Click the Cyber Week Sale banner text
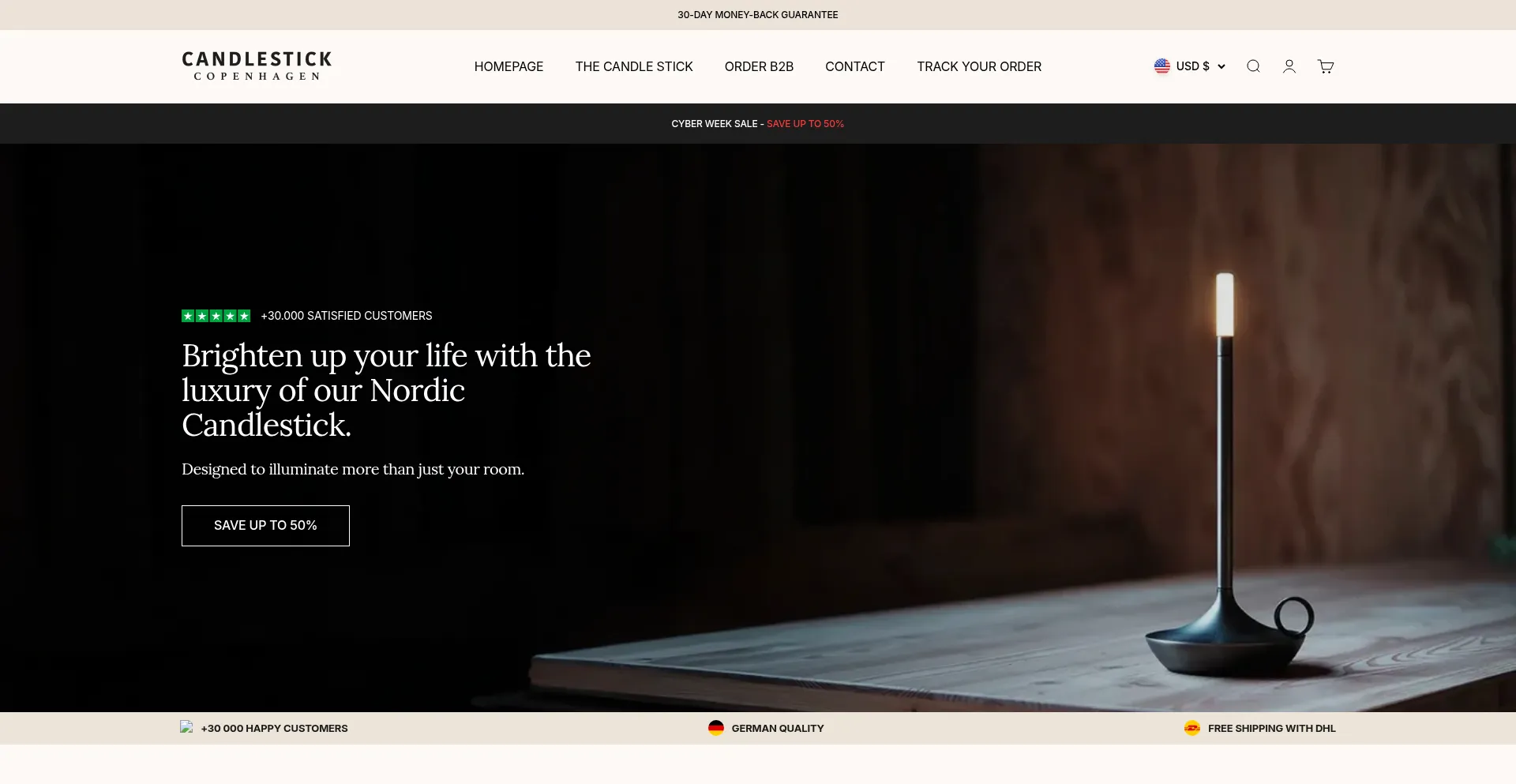Image resolution: width=1516 pixels, height=784 pixels. (757, 124)
